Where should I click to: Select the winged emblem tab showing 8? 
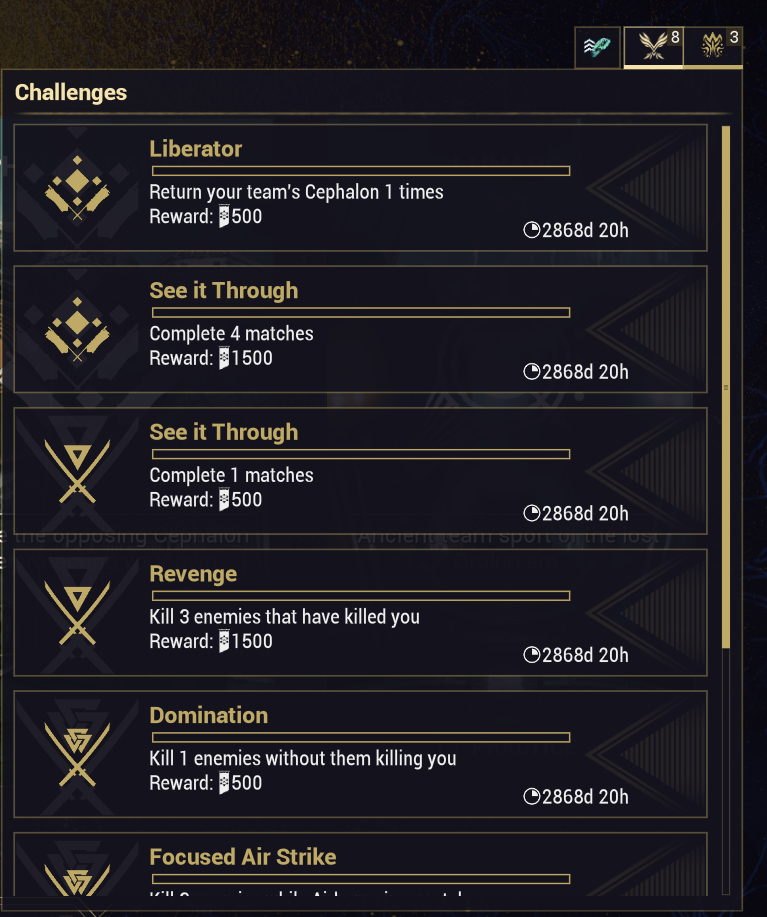pyautogui.click(x=653, y=47)
